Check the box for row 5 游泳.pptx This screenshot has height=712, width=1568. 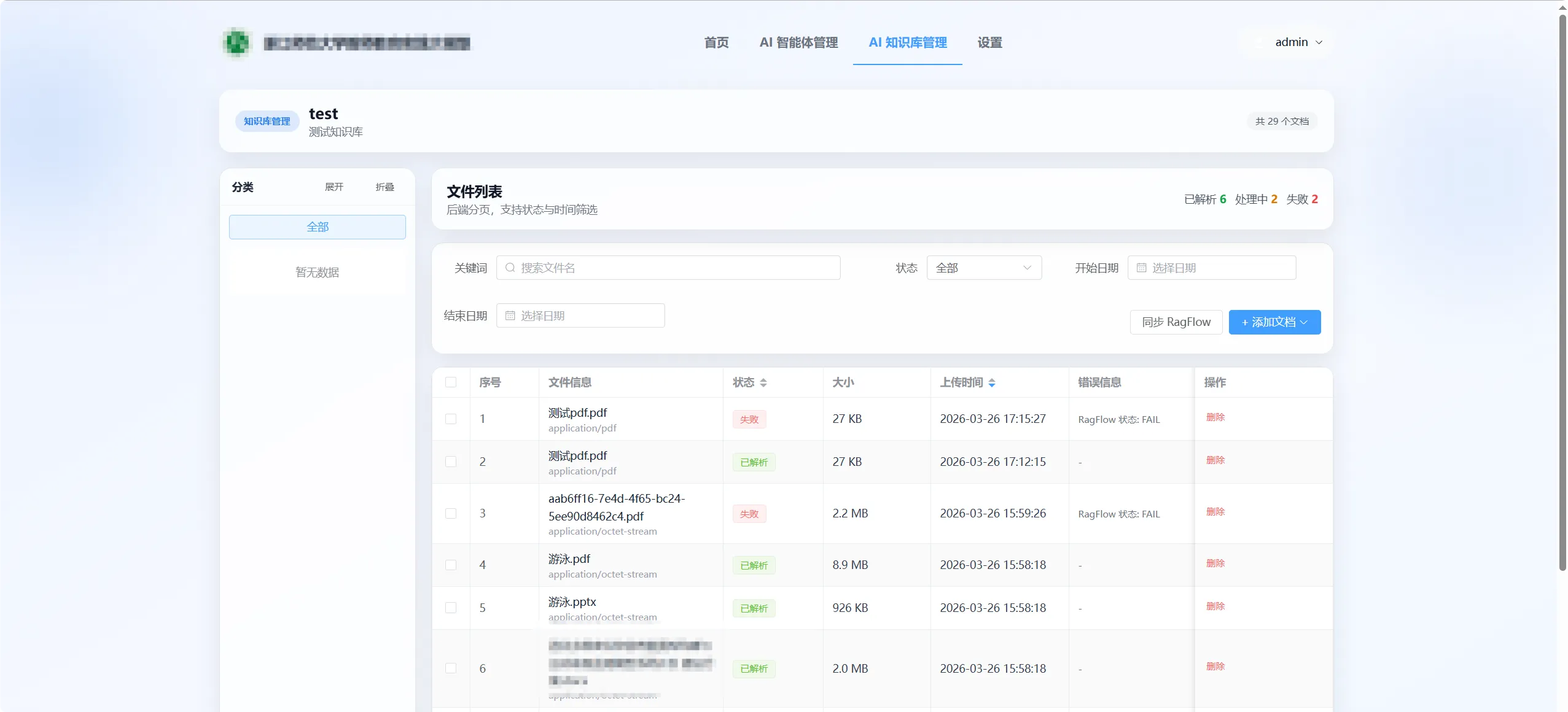point(451,608)
